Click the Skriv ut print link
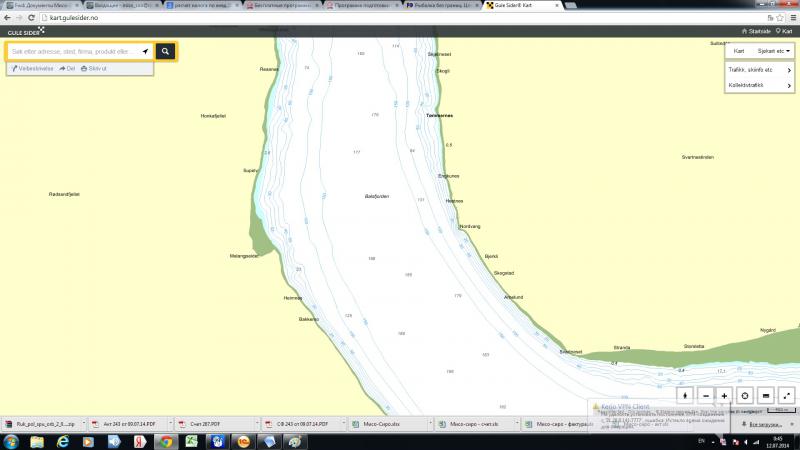This screenshot has width=800, height=450. coord(95,69)
